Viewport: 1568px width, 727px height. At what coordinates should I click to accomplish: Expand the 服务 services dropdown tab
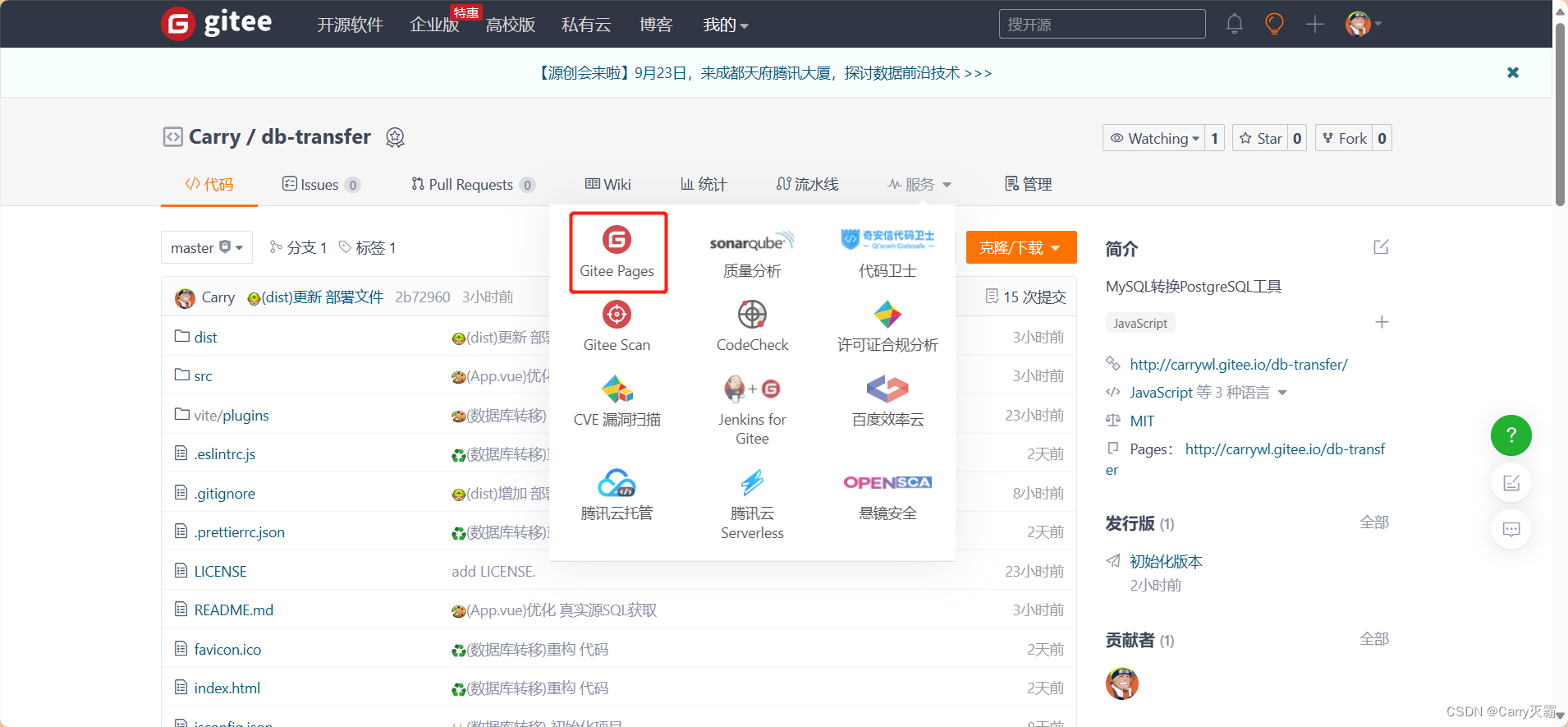[919, 184]
